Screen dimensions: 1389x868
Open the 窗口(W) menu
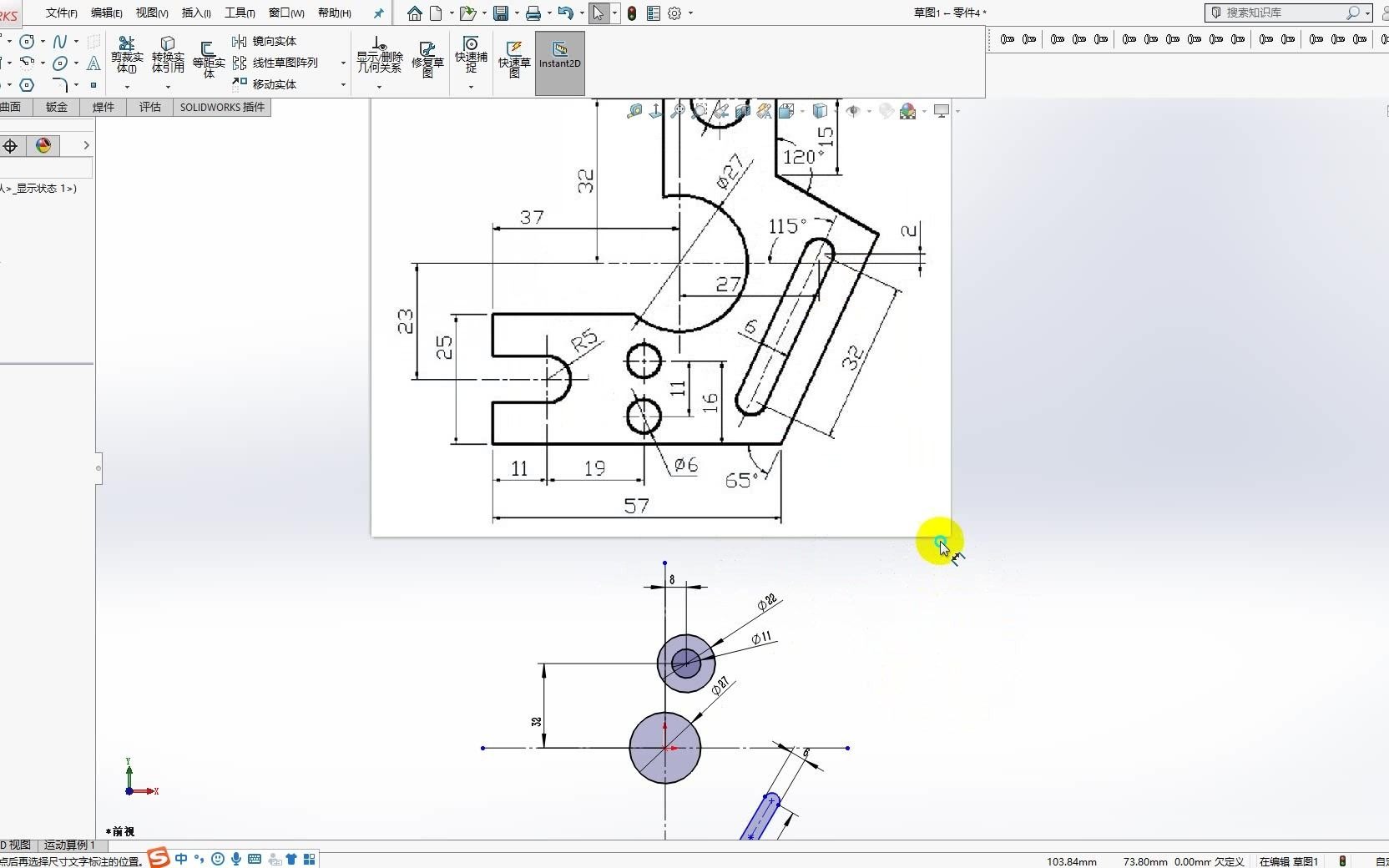[x=286, y=13]
